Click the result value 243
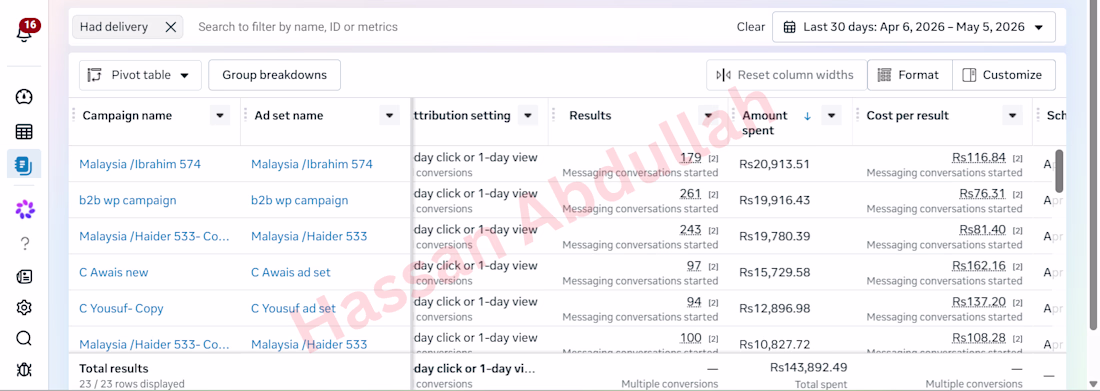The height and width of the screenshot is (391, 1100). tap(690, 230)
